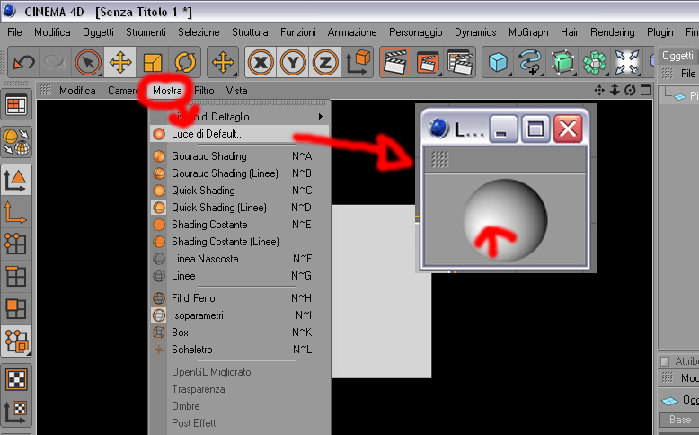Image resolution: width=699 pixels, height=435 pixels.
Task: Toggle X axis lock
Action: click(261, 62)
